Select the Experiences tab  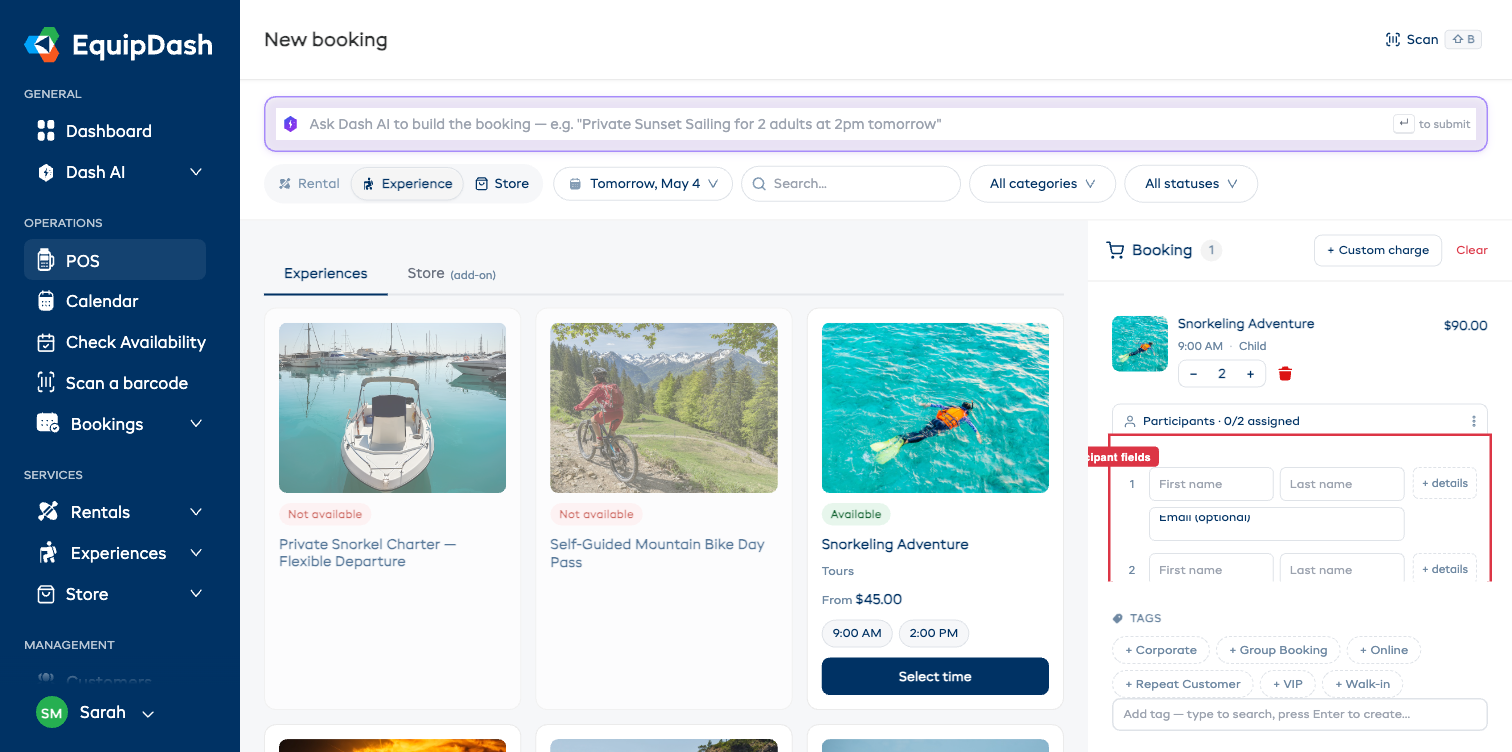(x=326, y=273)
